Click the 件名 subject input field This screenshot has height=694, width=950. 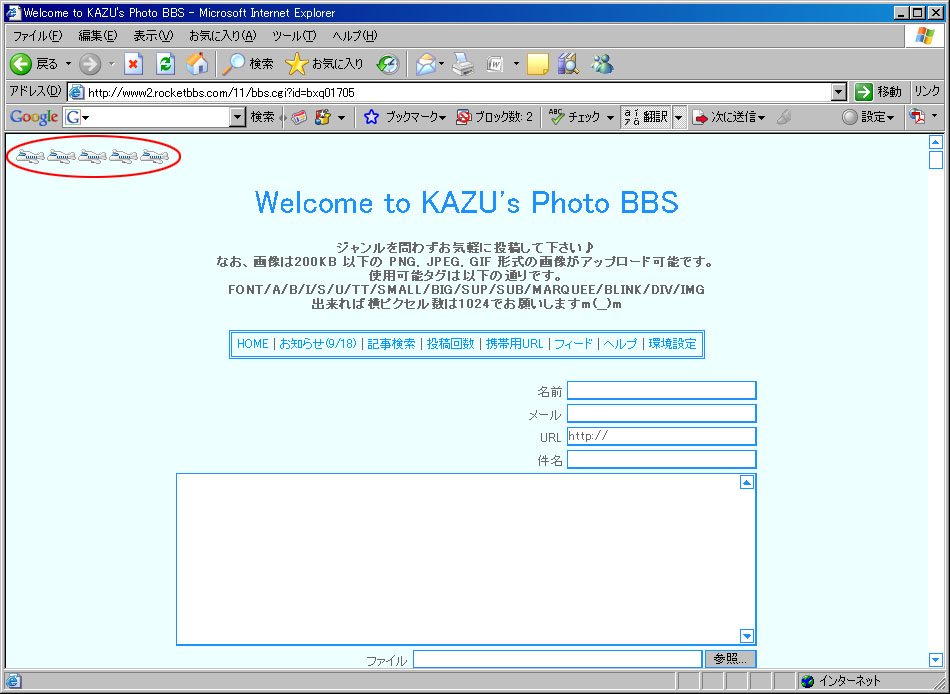point(661,459)
